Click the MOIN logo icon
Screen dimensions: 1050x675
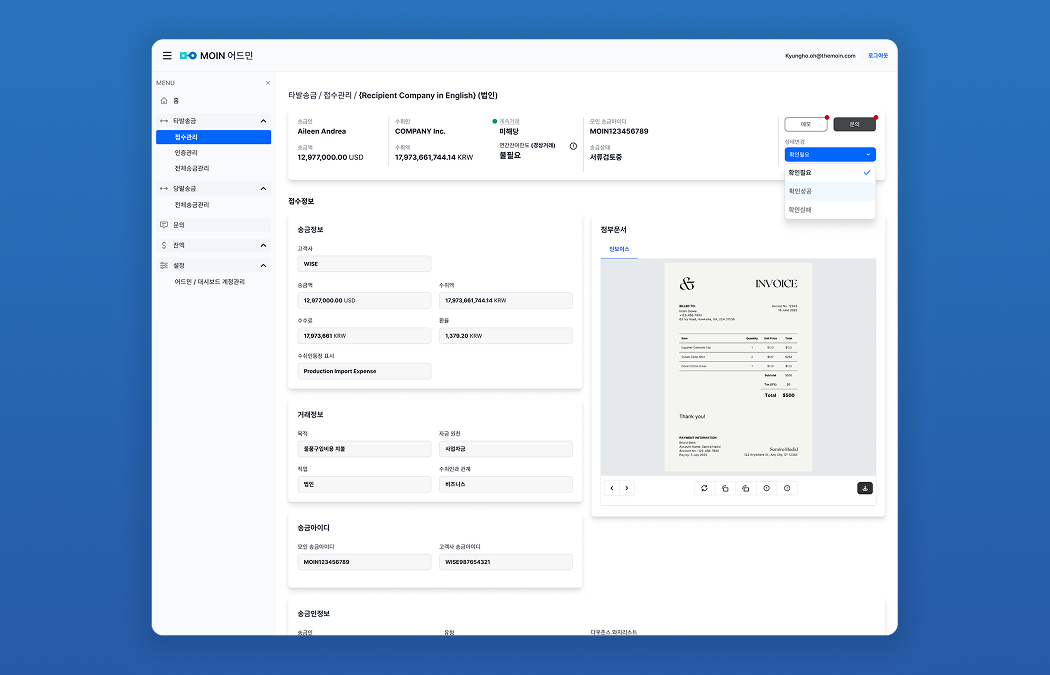pyautogui.click(x=188, y=56)
